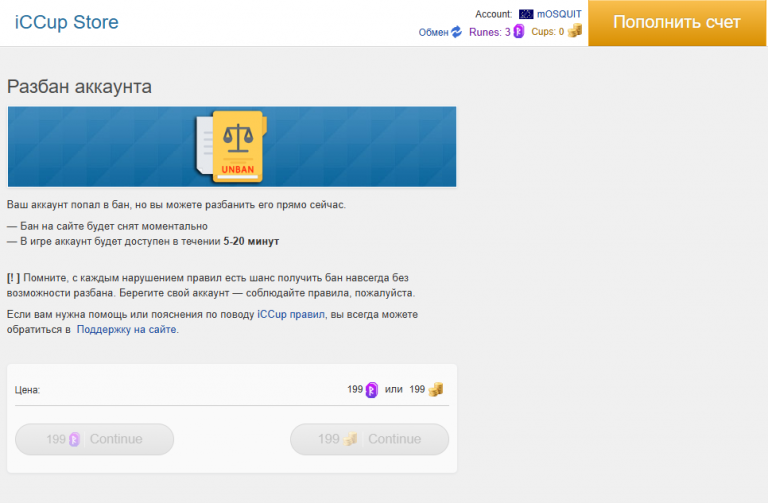Click the Разбан аккаунта heading
Image resolution: width=768 pixels, height=503 pixels.
pos(79,87)
